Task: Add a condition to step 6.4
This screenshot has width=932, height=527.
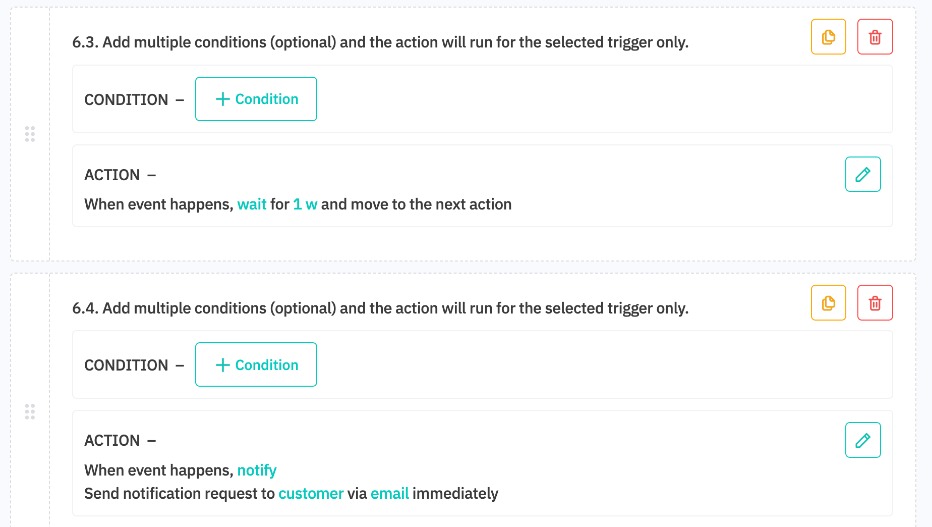Action: [x=256, y=365]
